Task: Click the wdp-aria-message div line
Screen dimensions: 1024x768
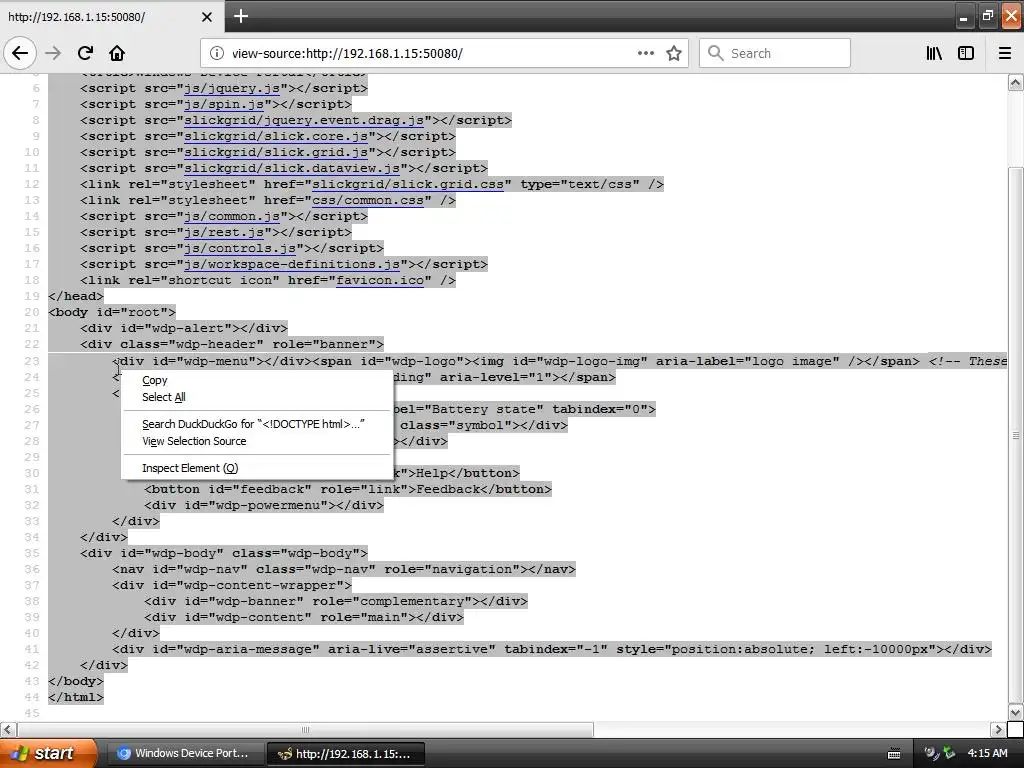Action: 552,649
